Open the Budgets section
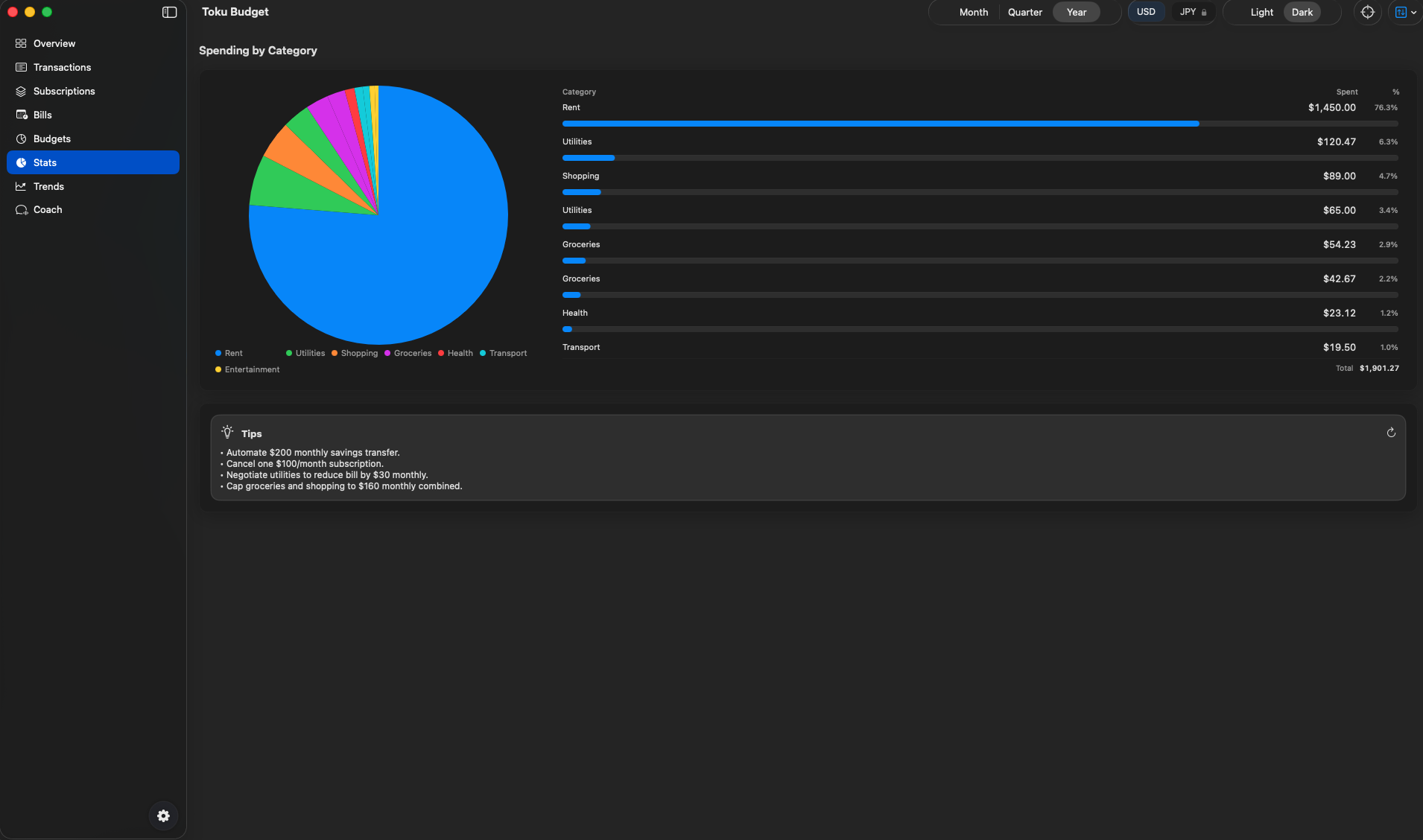The image size is (1423, 840). pyautogui.click(x=51, y=139)
